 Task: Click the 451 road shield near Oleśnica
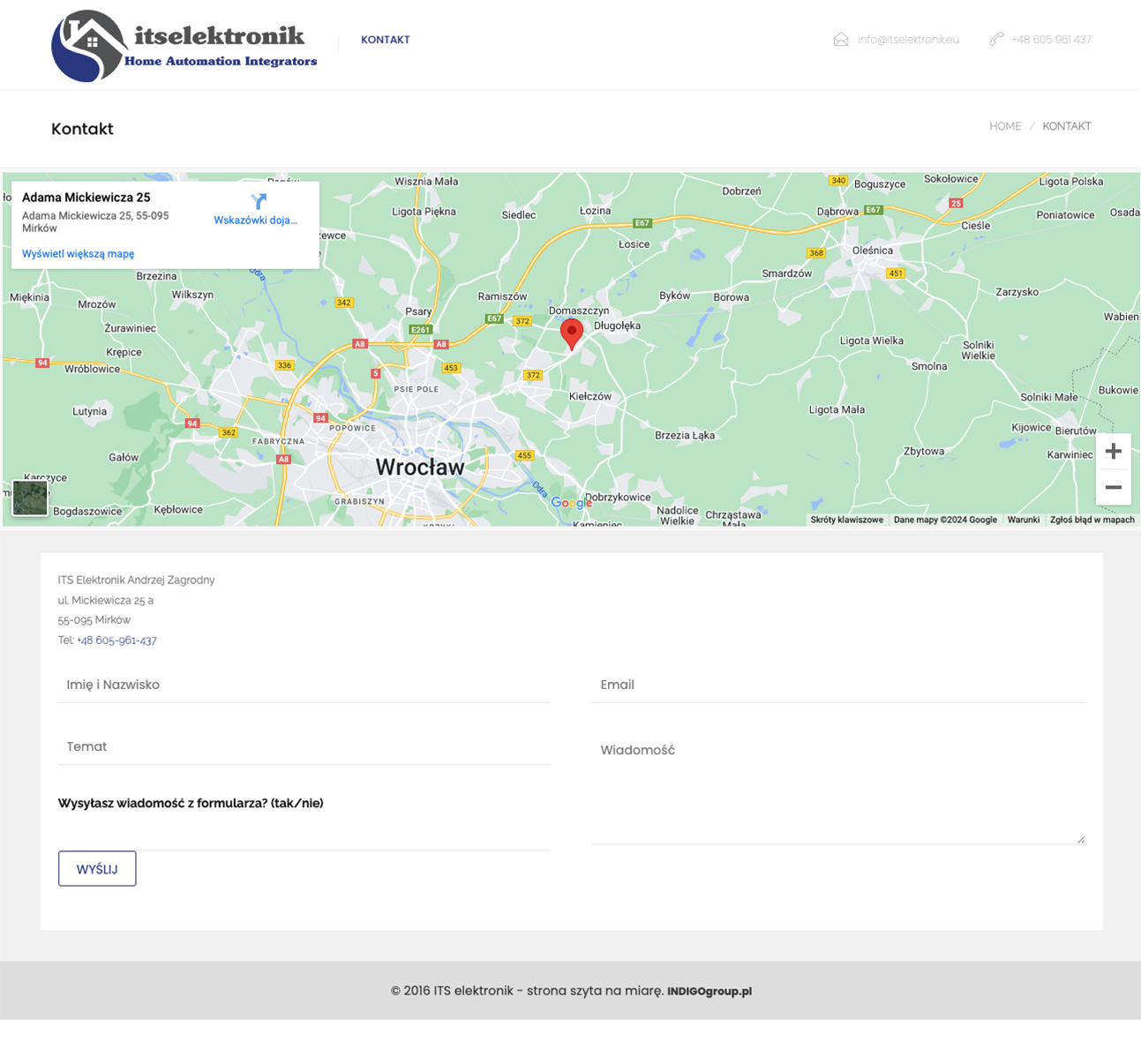896,273
